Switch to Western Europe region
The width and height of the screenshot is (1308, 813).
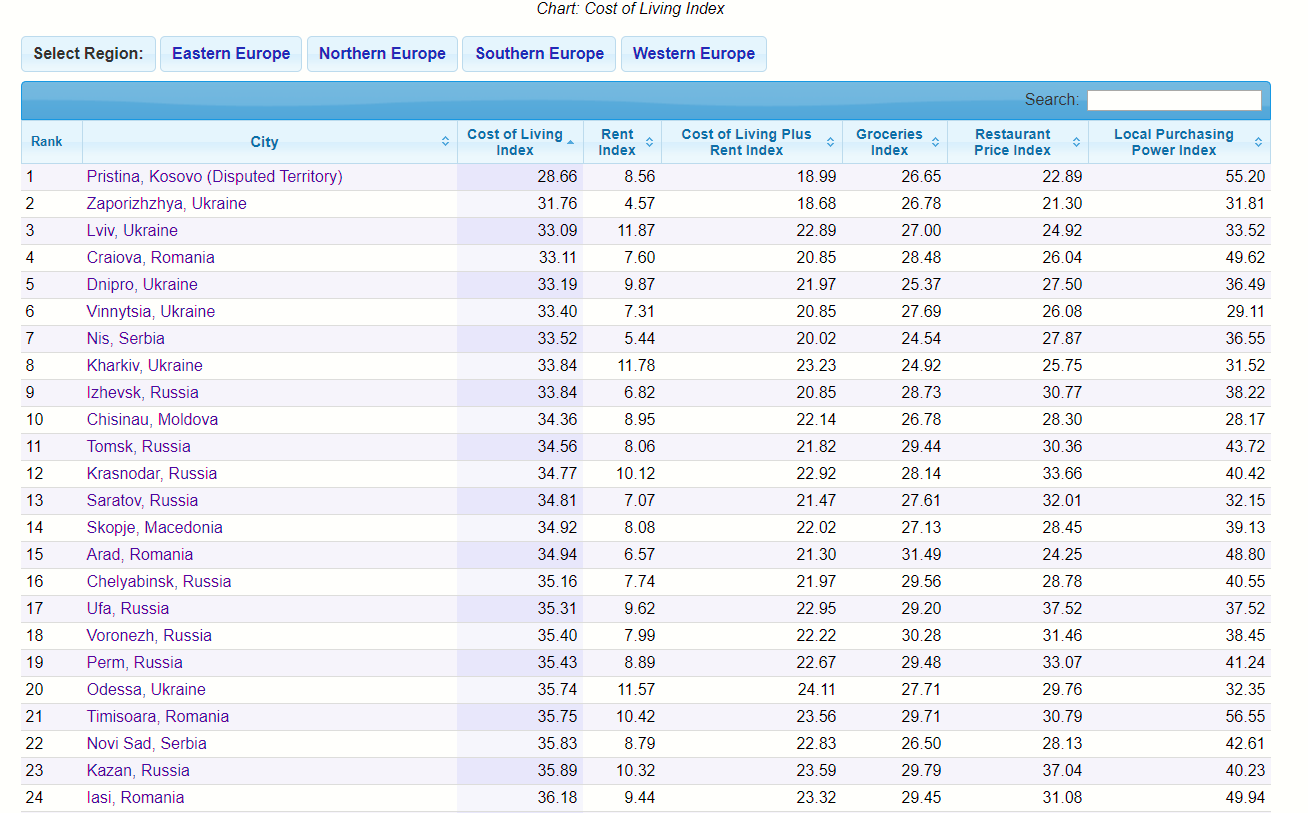693,54
